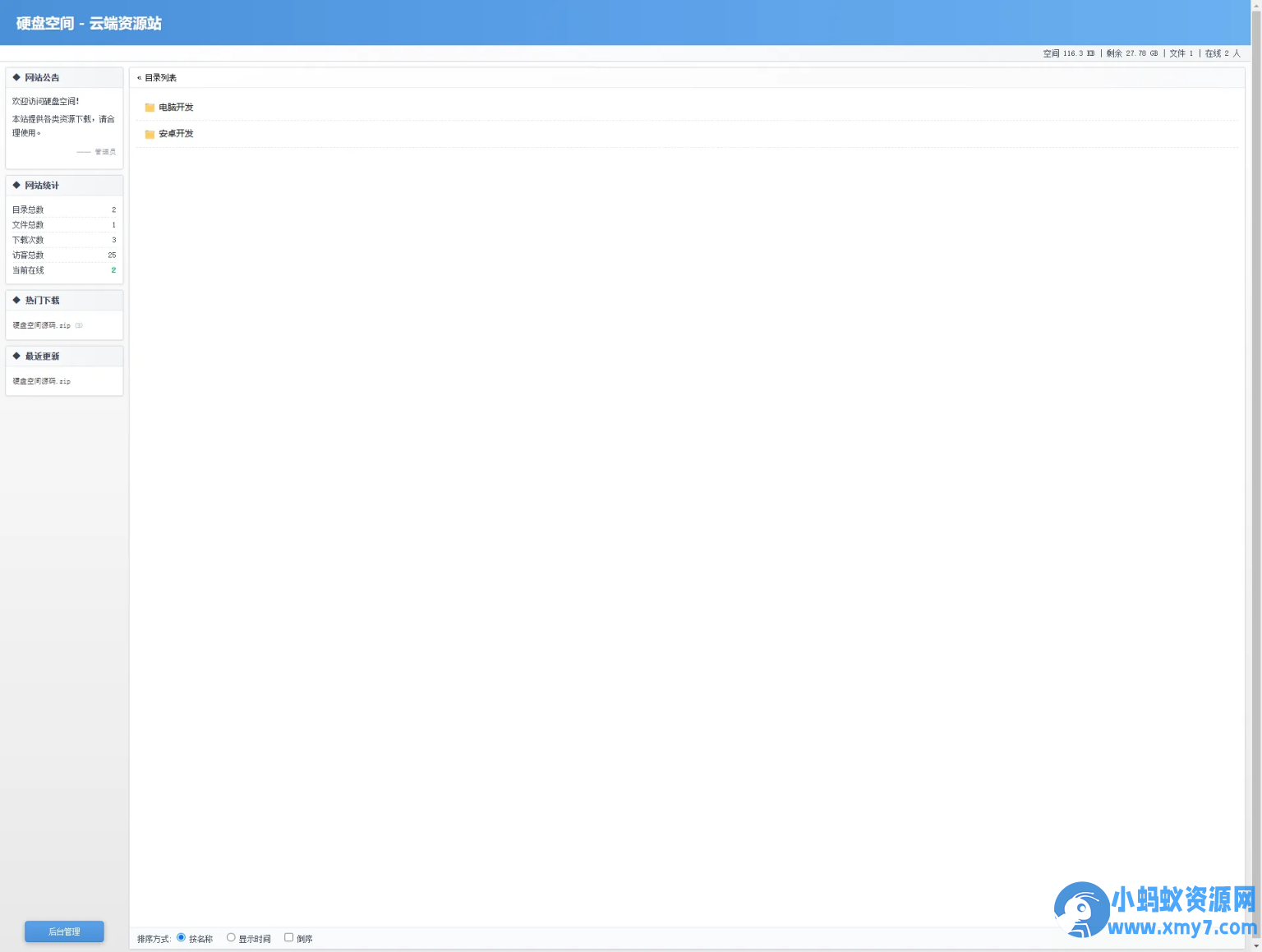1262x952 pixels.
Task: Click the 硬盘空间 - 云端资源站 site title
Action: pyautogui.click(x=89, y=24)
